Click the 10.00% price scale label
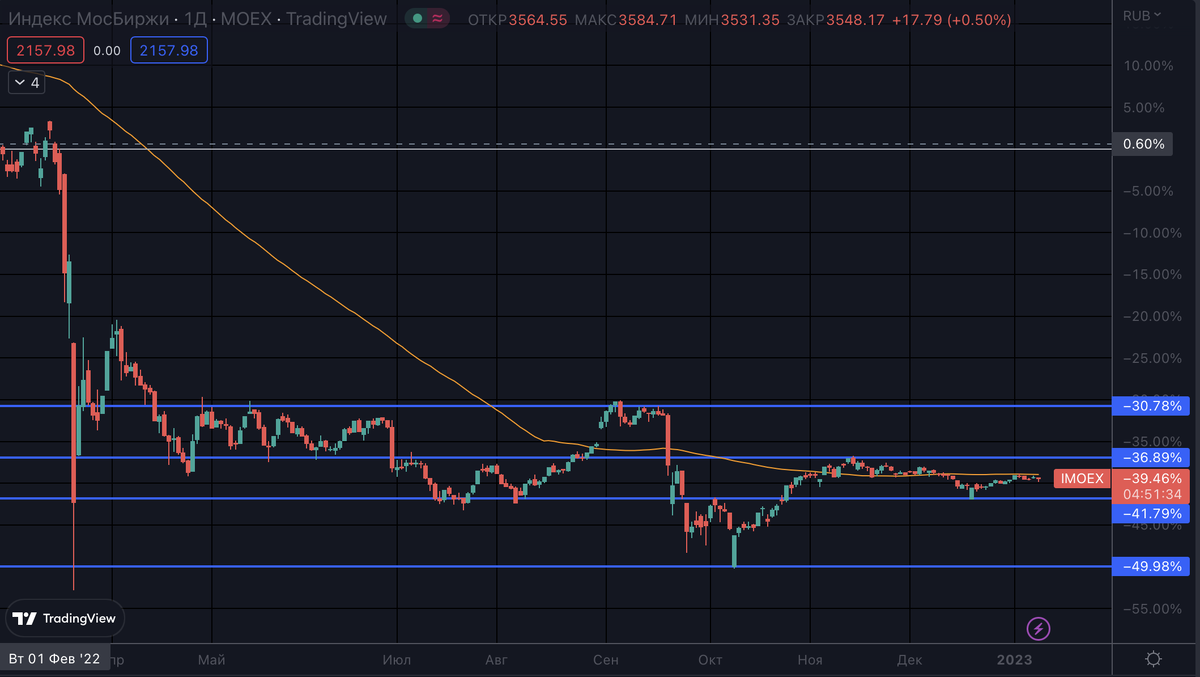 1147,65
